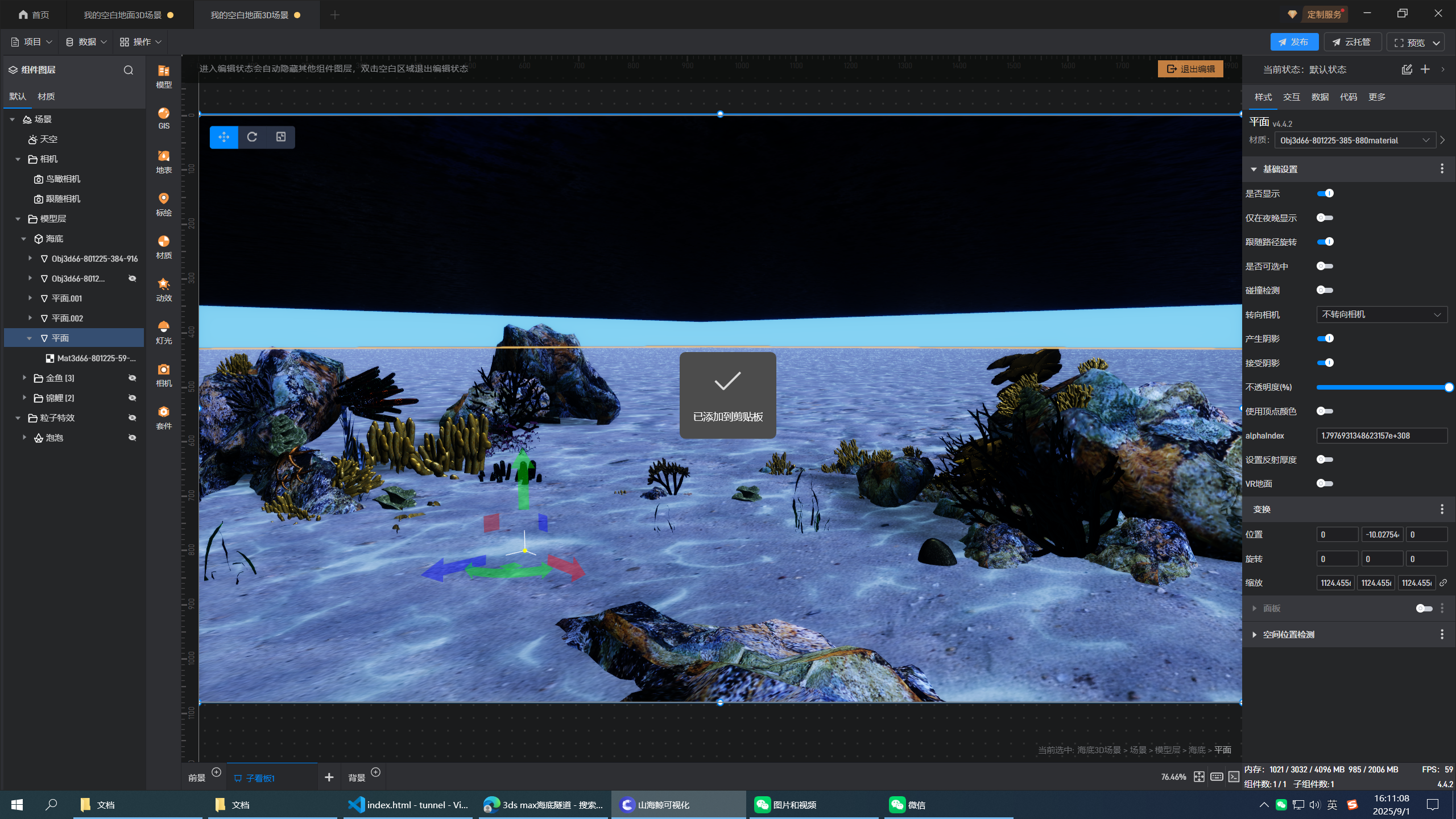Open the 套件 kit icon
This screenshot has height=819, width=1456.
(164, 417)
